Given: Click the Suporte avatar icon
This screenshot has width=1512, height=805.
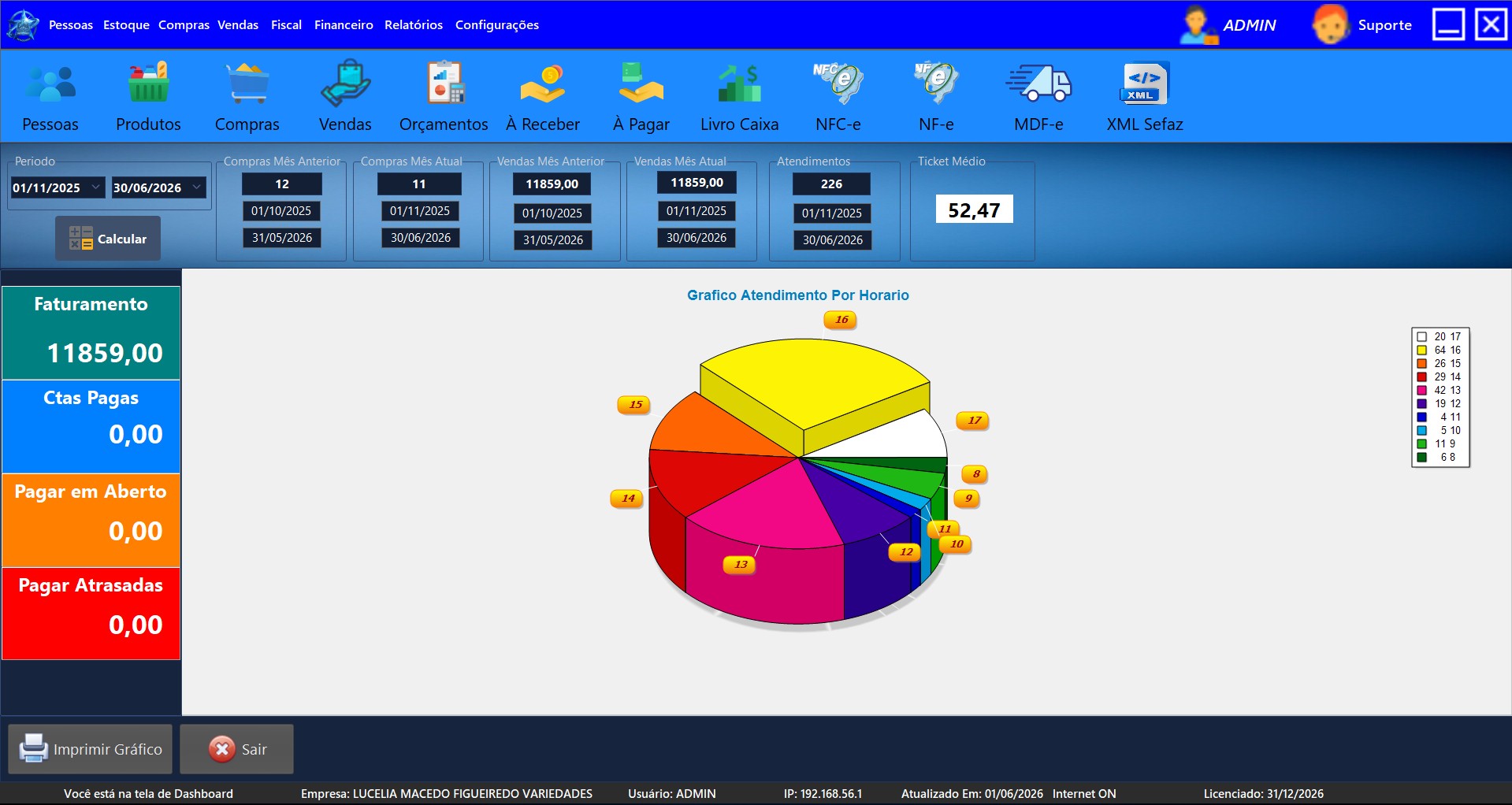Looking at the screenshot, I should click(1330, 24).
